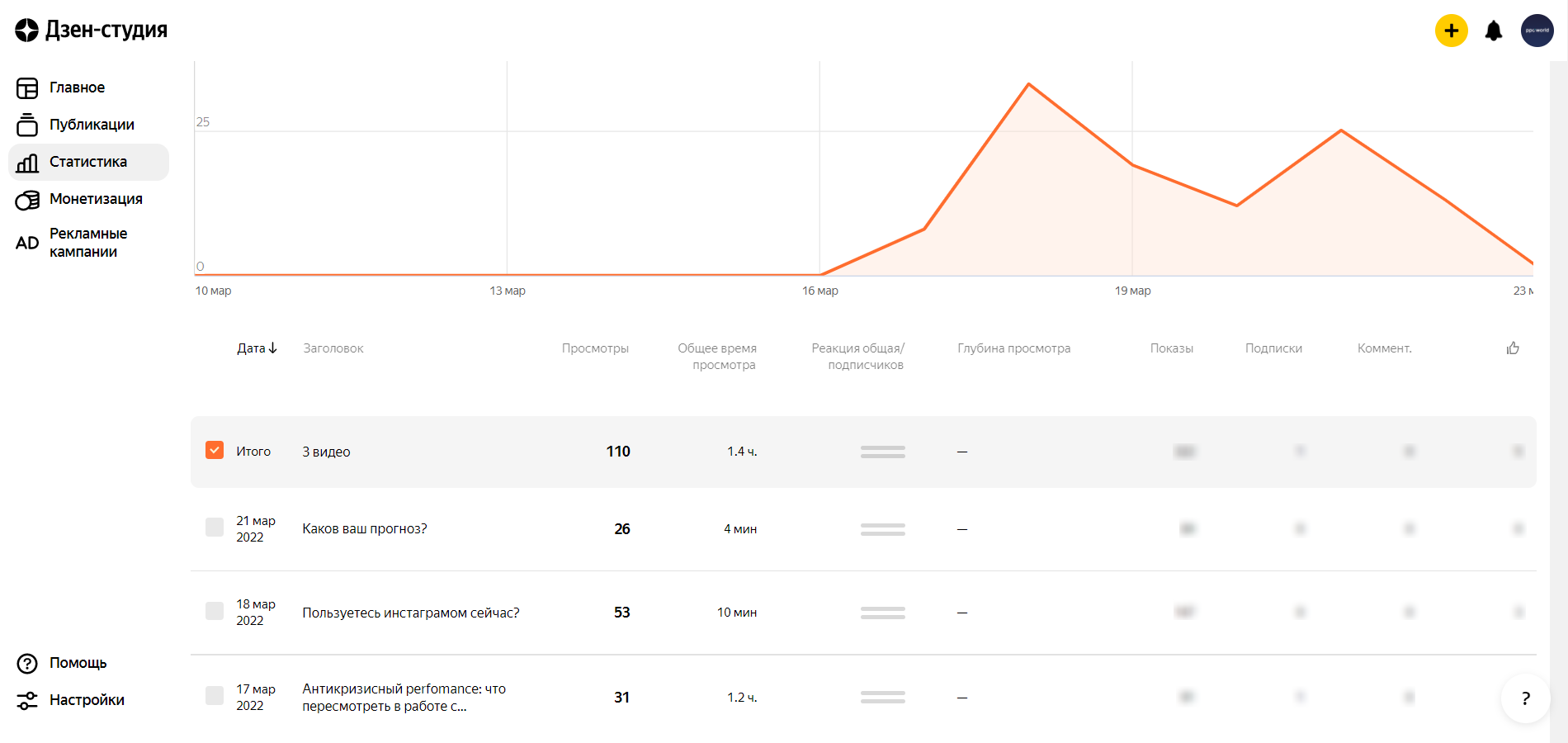Uncheck the Итого total row checkbox
This screenshot has height=743, width=1568.
coord(215,451)
